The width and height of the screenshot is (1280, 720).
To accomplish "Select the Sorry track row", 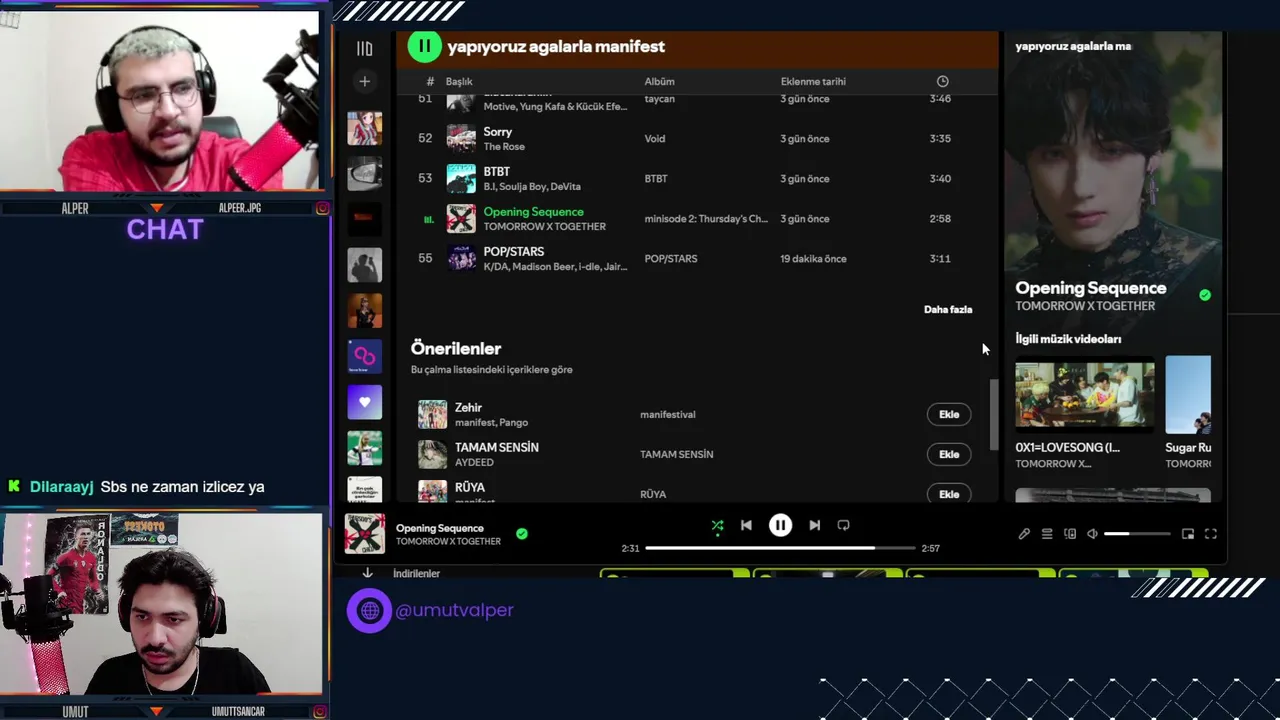I will [x=697, y=138].
